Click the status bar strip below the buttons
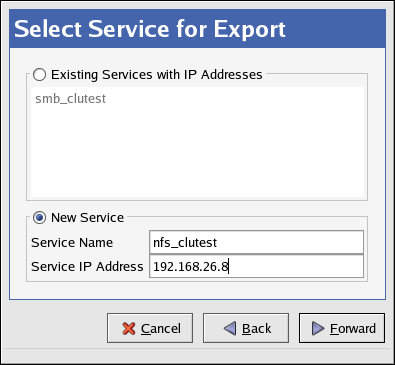Viewport: 395px width, 365px height. point(197,356)
